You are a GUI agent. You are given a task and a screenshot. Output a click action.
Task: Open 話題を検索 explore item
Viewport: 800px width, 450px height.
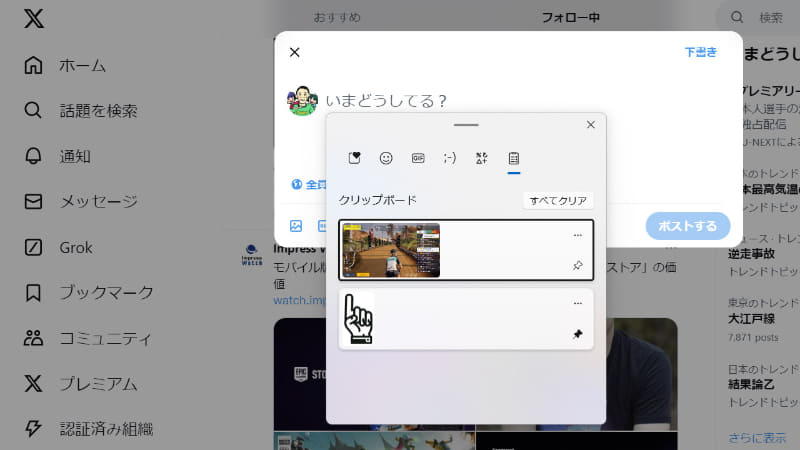point(81,111)
